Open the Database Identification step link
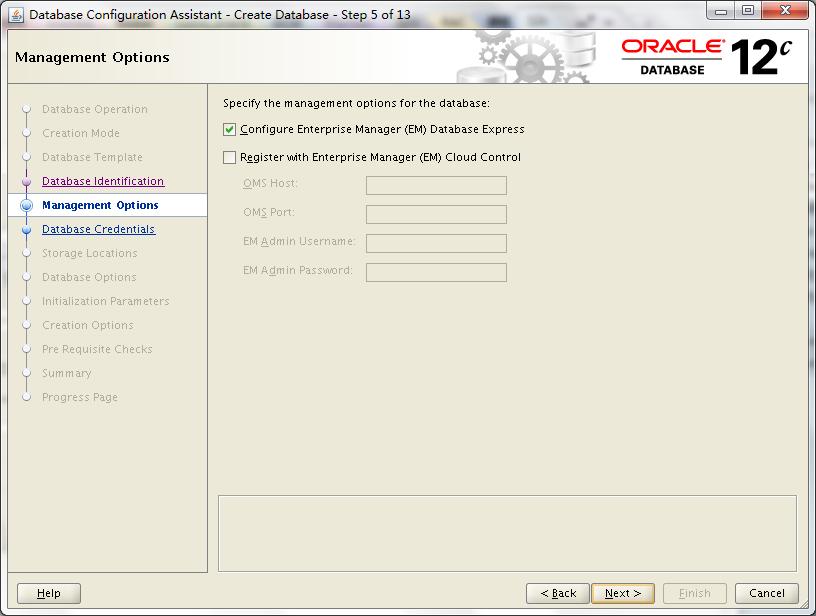The width and height of the screenshot is (816, 616). tap(103, 181)
